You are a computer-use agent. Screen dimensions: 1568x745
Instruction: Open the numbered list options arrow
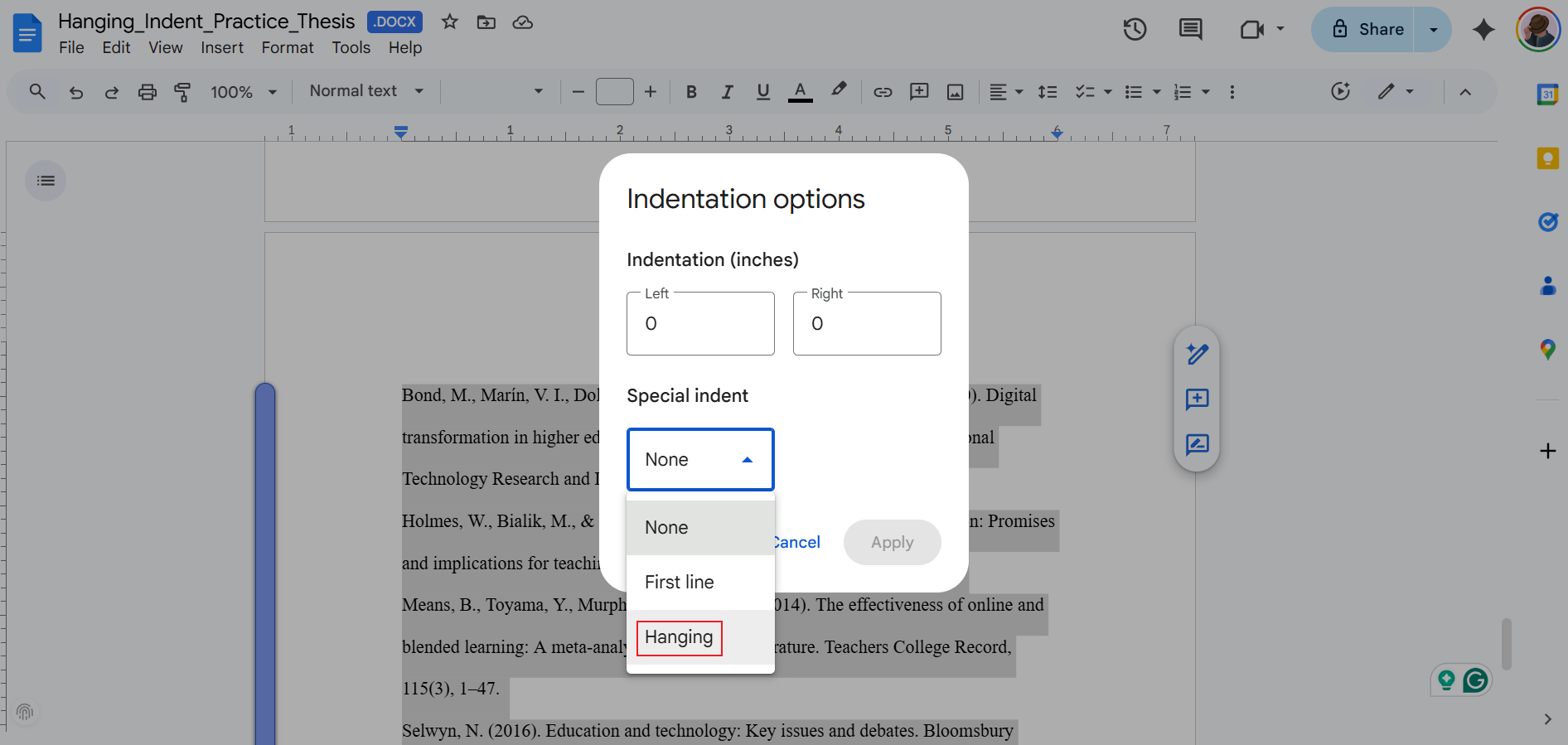click(x=1206, y=92)
